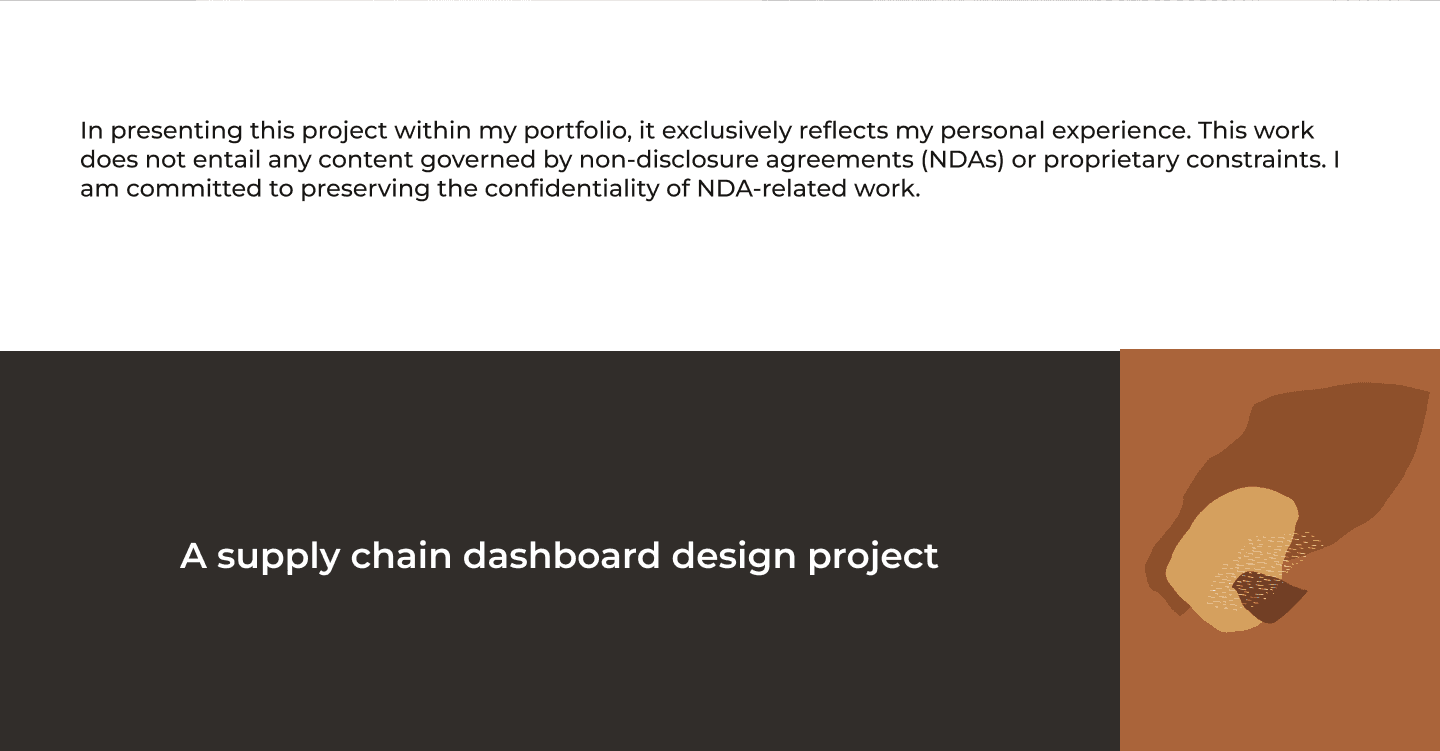This screenshot has height=751, width=1440.
Task: Click the supply chain dashboard project heading
Action: 559,556
